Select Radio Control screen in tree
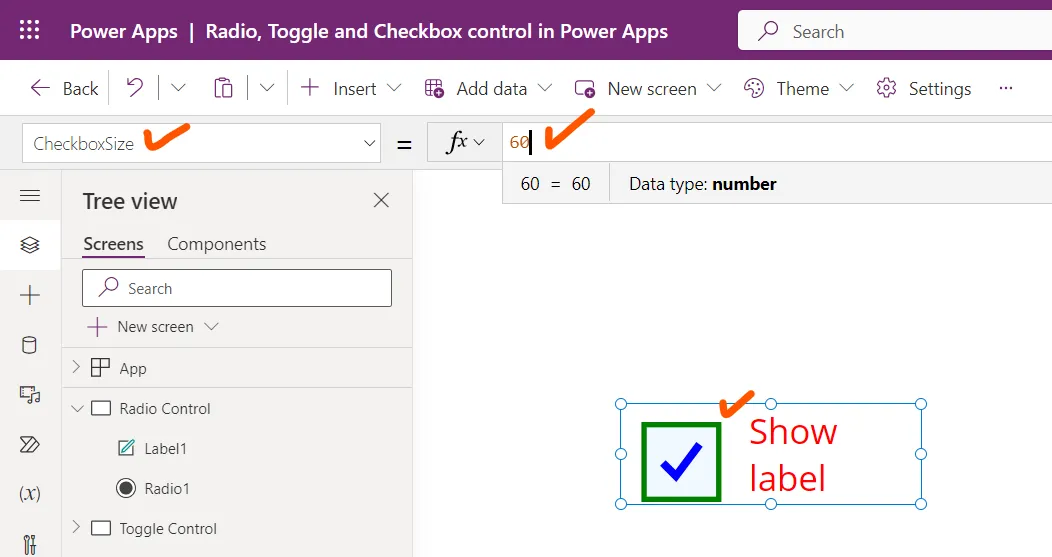Screen dimensions: 1052x557 [164, 409]
